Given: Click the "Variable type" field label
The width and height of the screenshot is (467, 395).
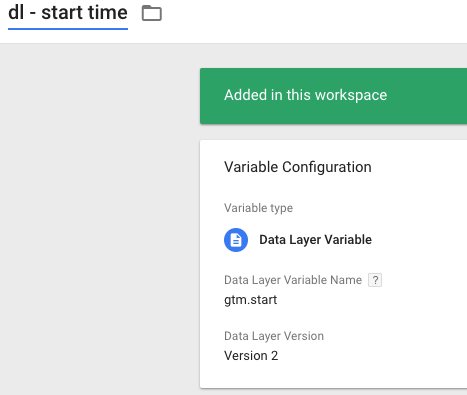Looking at the screenshot, I should [258, 208].
